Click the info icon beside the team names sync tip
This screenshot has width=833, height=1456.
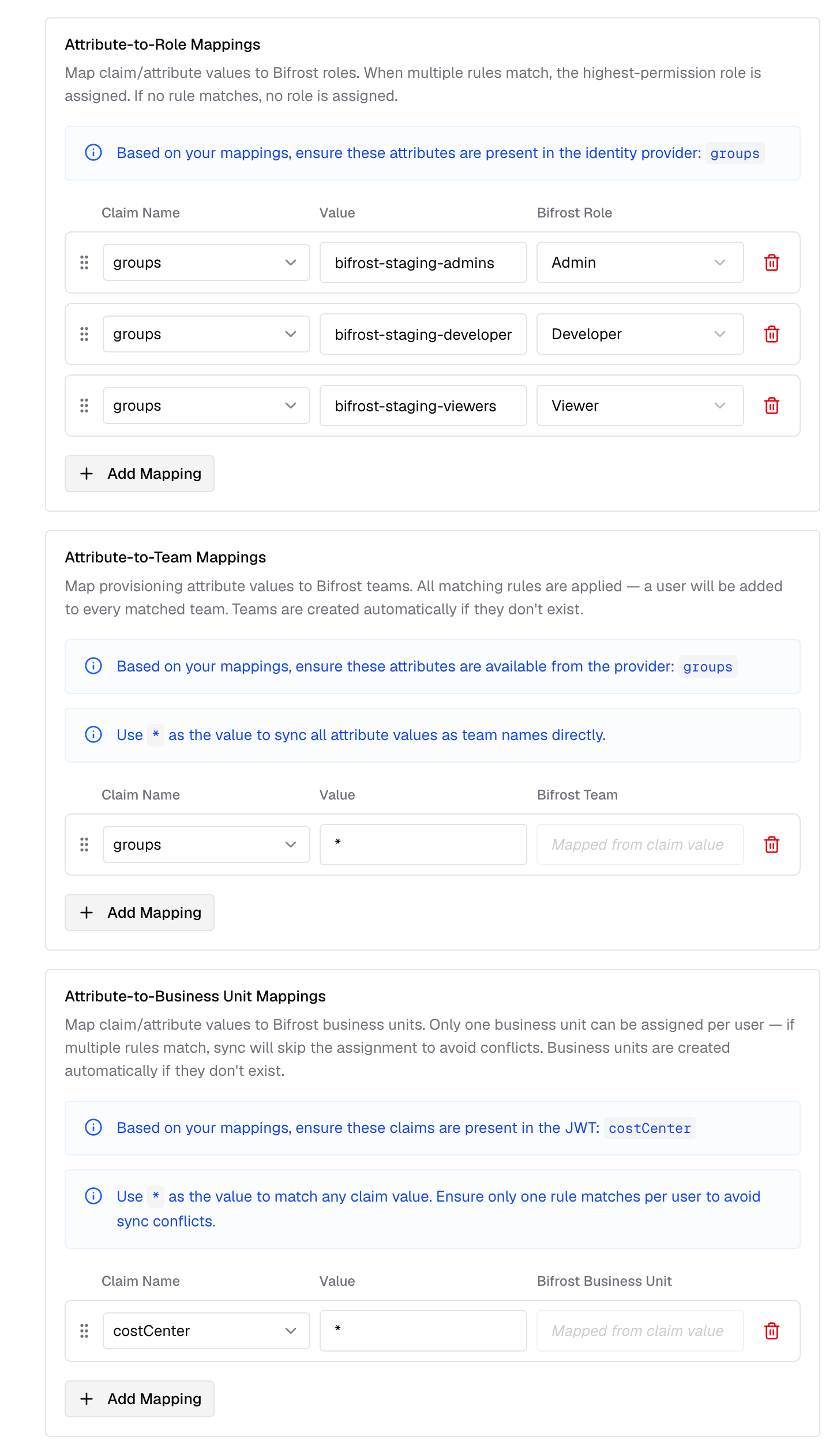tap(93, 735)
